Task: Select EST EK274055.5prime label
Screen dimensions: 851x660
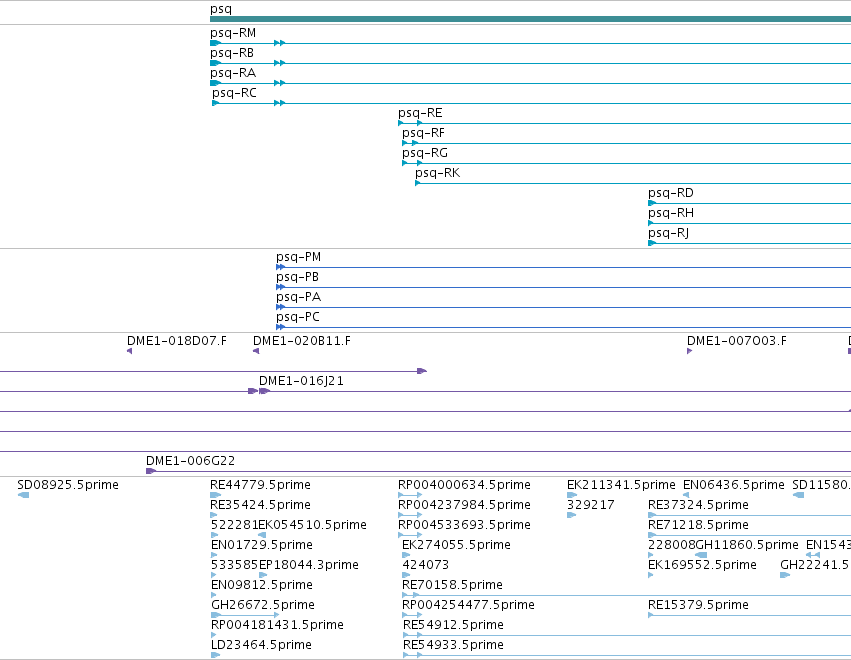Action: [x=456, y=545]
